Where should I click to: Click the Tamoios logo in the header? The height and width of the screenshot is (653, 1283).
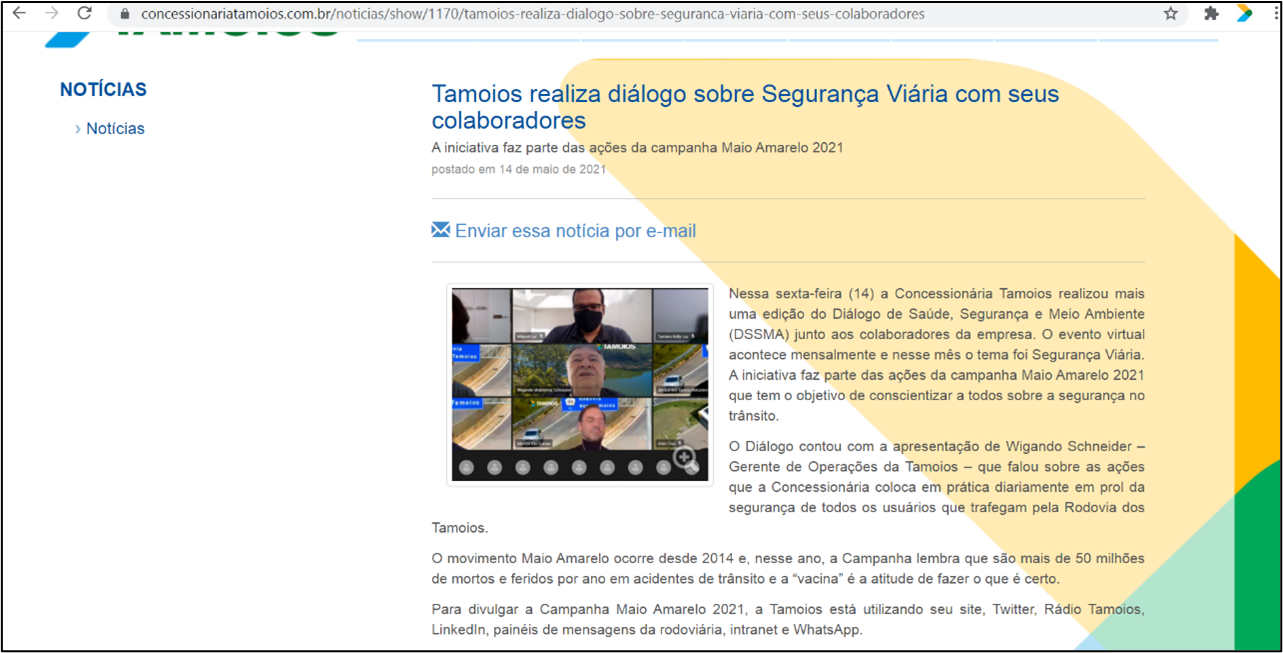200,30
